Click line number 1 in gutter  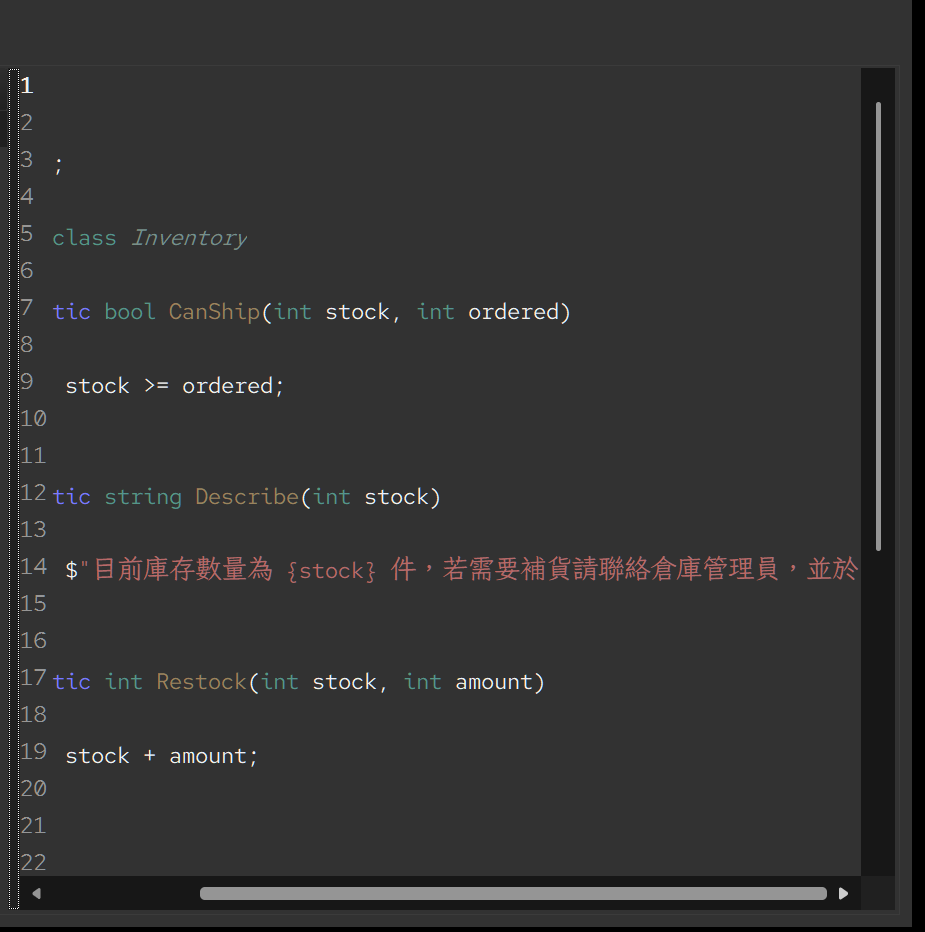click(27, 86)
